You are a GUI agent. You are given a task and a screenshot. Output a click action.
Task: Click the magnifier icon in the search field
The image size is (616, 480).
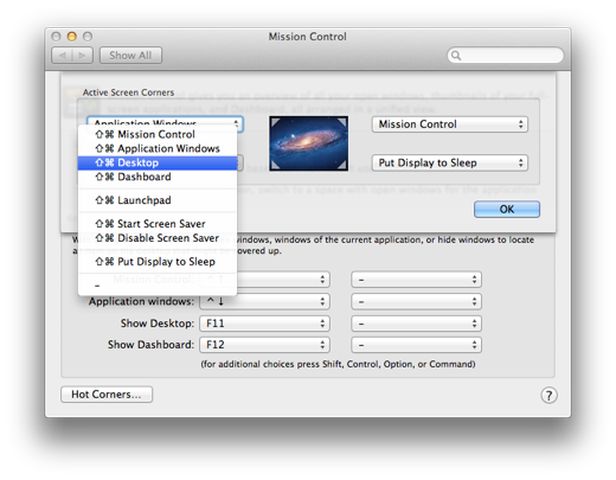pos(456,55)
